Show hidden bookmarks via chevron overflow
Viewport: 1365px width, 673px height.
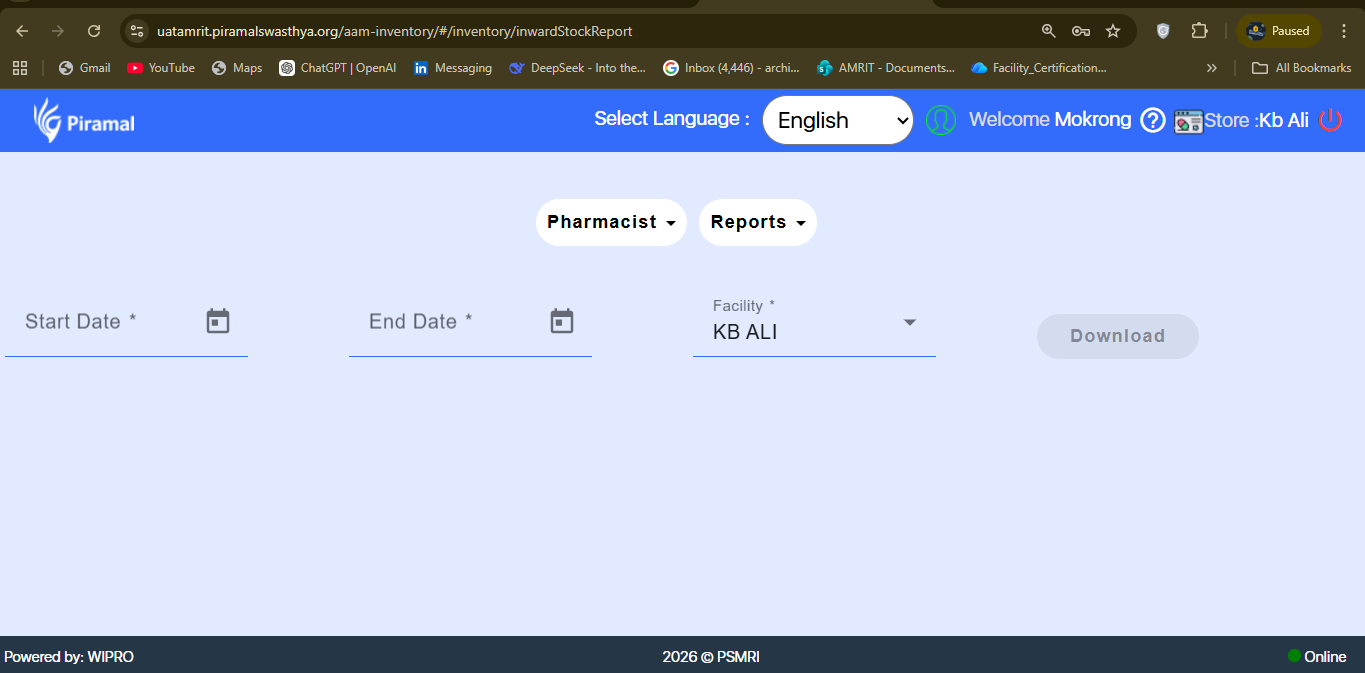[x=1212, y=68]
